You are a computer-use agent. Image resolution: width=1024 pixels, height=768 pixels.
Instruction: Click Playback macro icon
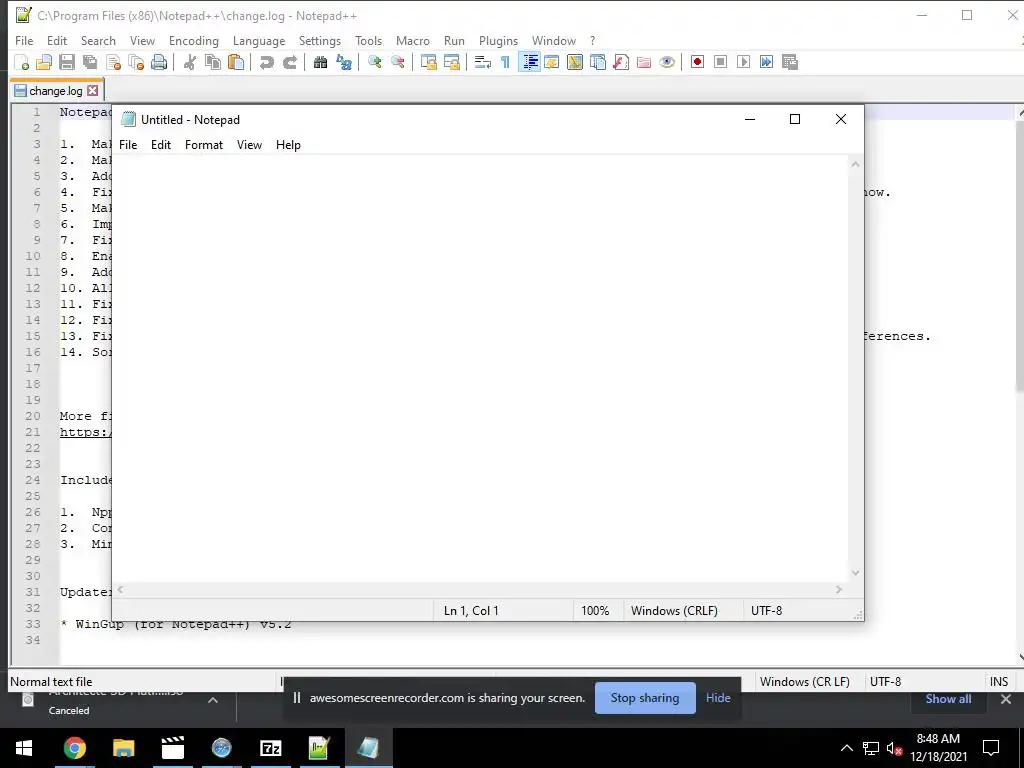pyautogui.click(x=743, y=62)
